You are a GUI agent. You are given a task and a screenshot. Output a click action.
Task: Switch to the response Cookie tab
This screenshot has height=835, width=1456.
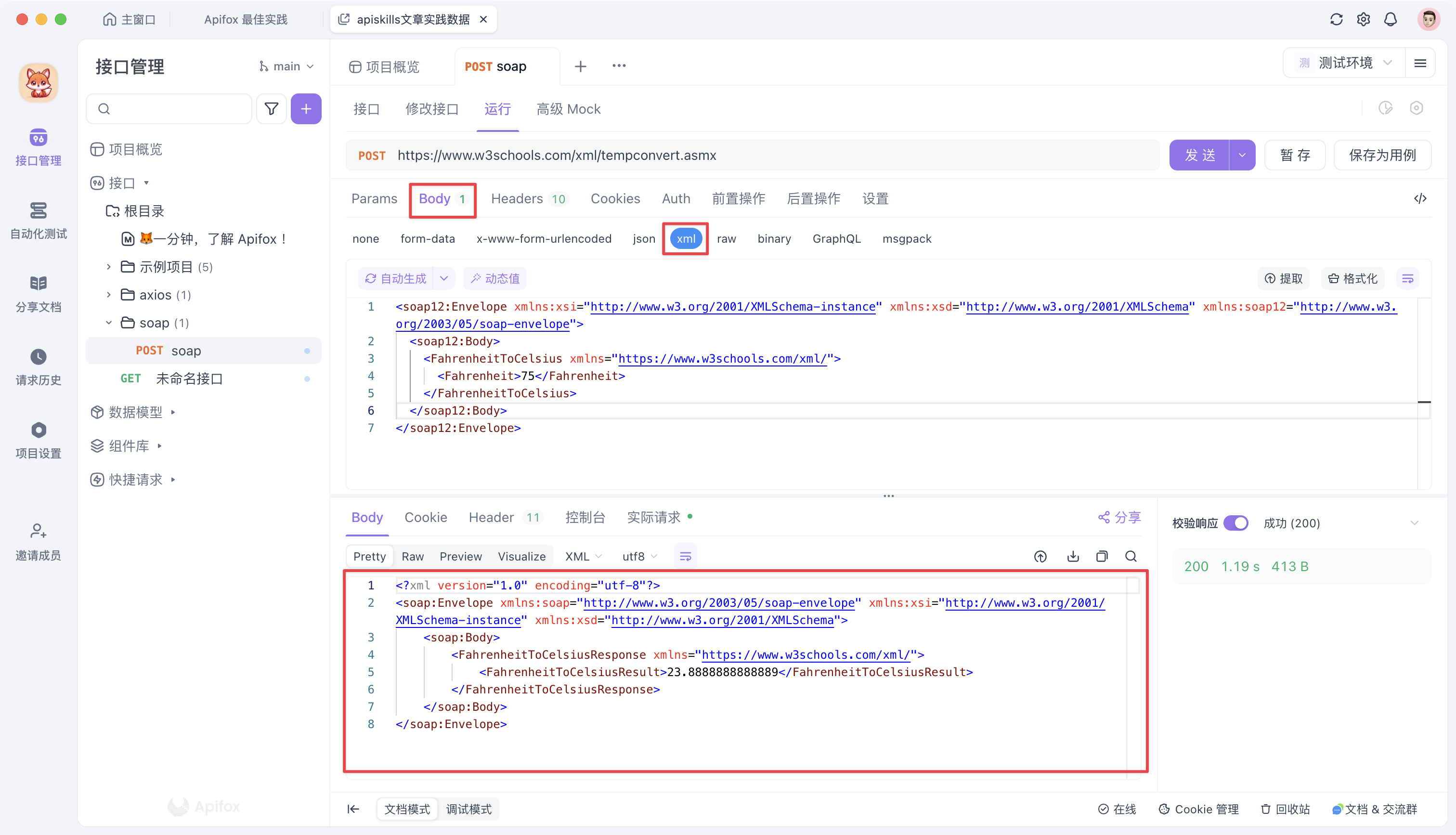[x=426, y=517]
